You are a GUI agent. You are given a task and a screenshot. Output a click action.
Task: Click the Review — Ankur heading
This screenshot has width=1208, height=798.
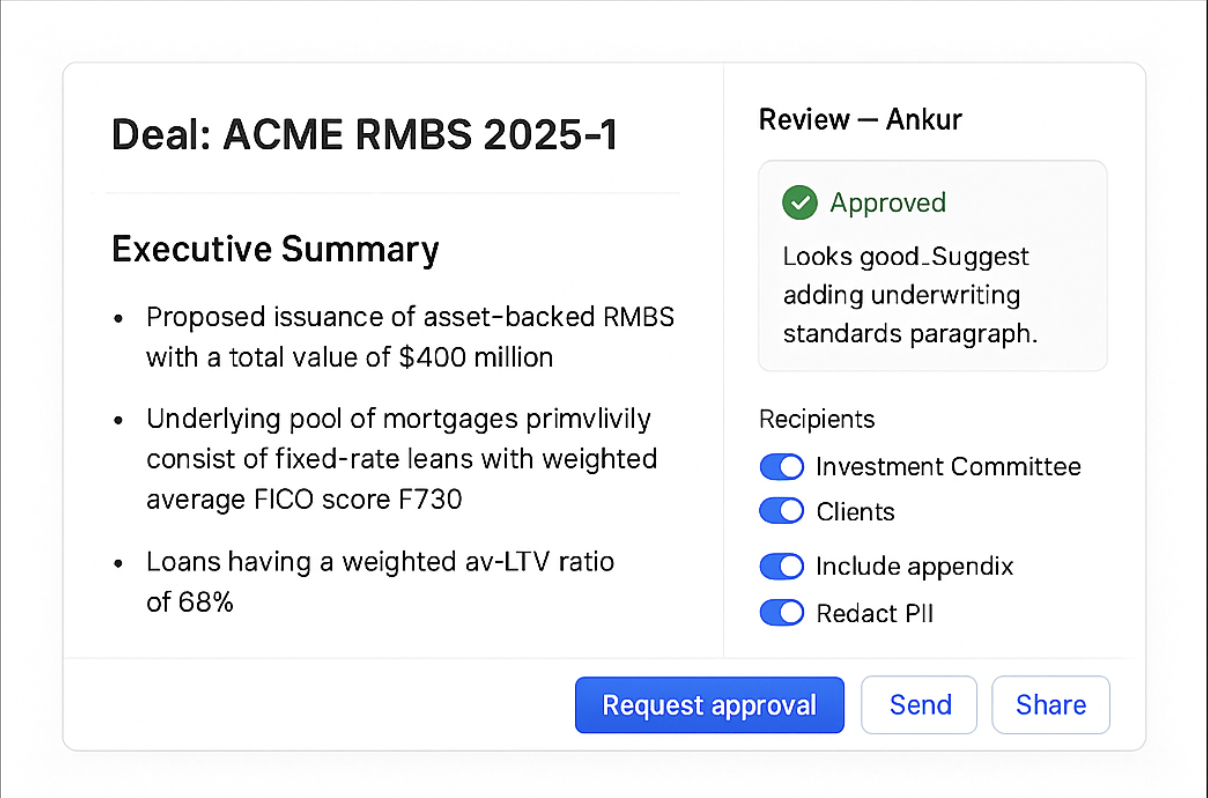click(x=860, y=120)
